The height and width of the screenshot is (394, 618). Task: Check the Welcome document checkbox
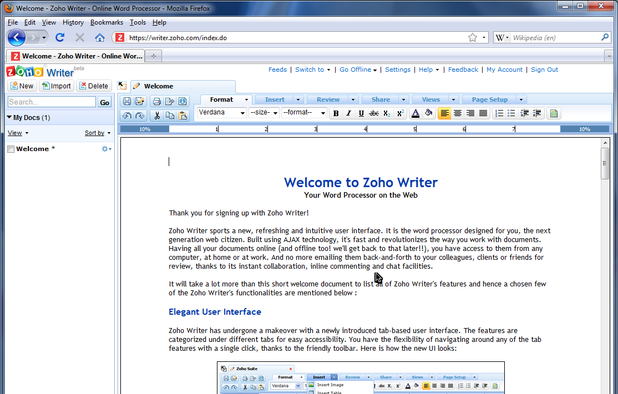[11, 149]
